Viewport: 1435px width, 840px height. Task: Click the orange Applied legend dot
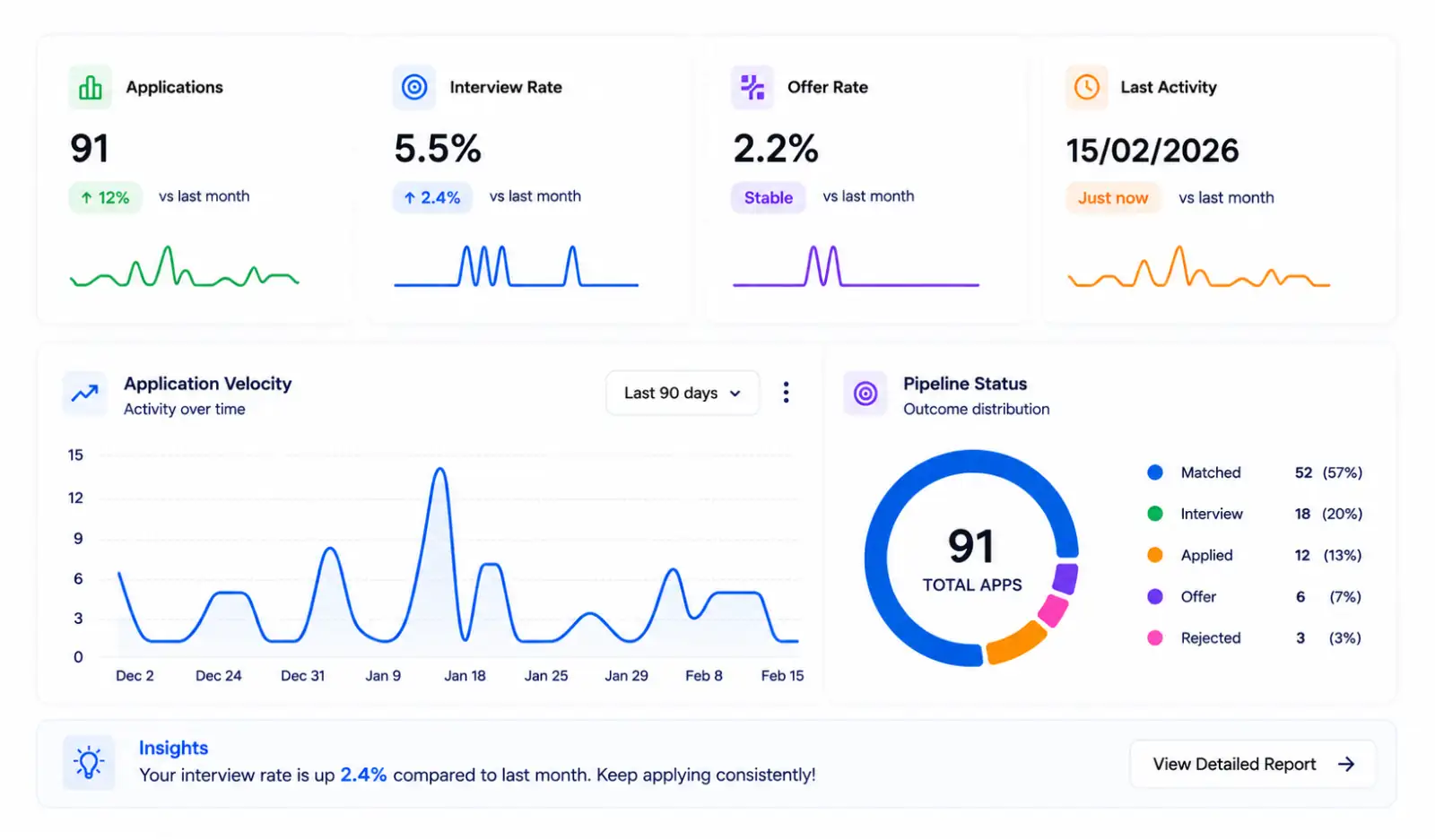coord(1155,555)
